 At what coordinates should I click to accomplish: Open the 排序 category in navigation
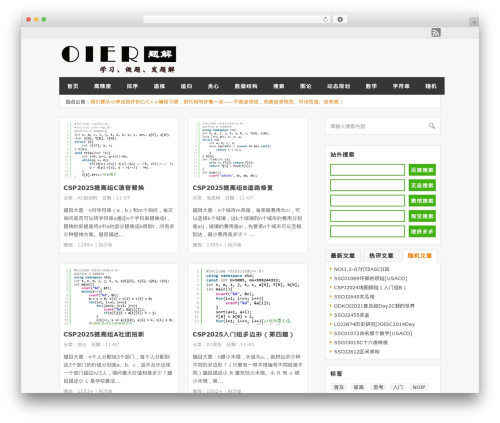132,86
